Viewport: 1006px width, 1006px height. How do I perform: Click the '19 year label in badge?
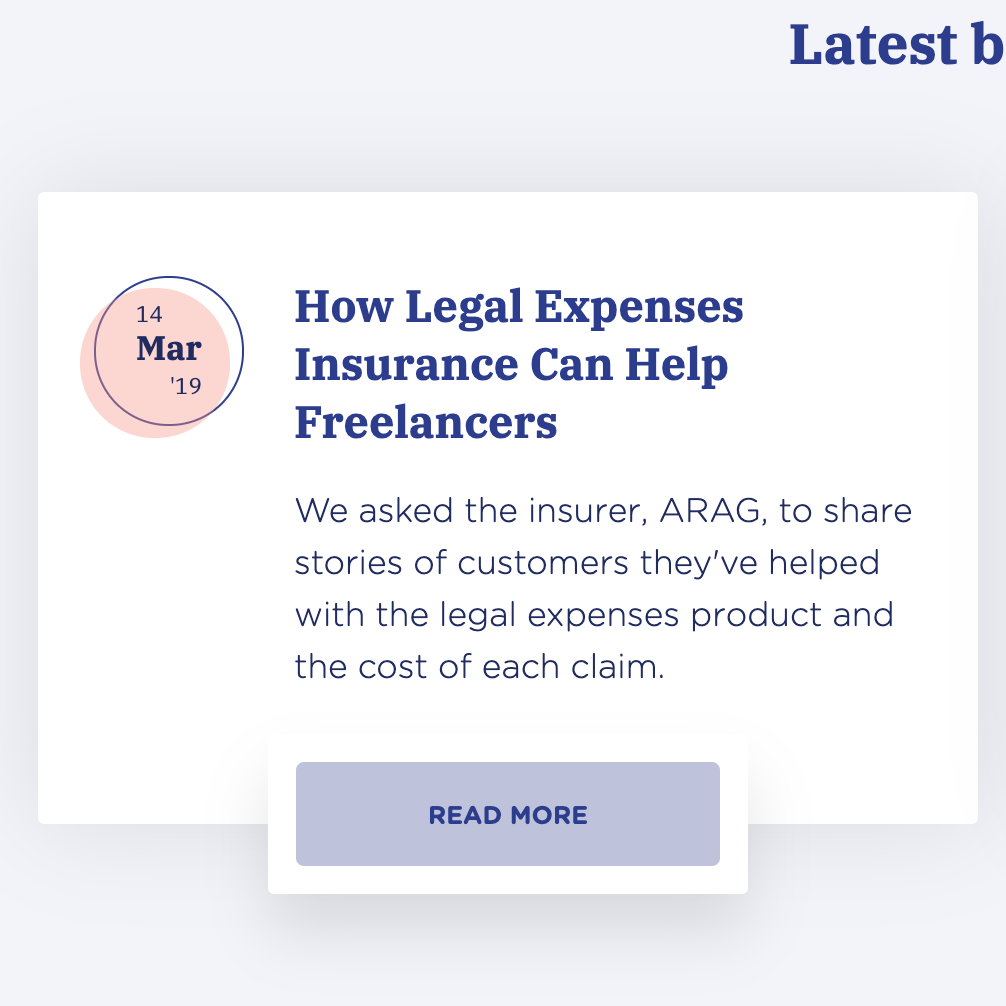pos(186,386)
